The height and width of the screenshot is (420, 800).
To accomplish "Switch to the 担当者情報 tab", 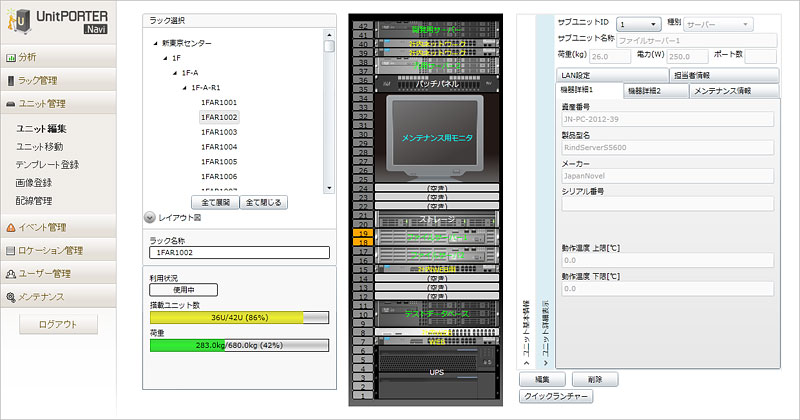I will (x=724, y=75).
